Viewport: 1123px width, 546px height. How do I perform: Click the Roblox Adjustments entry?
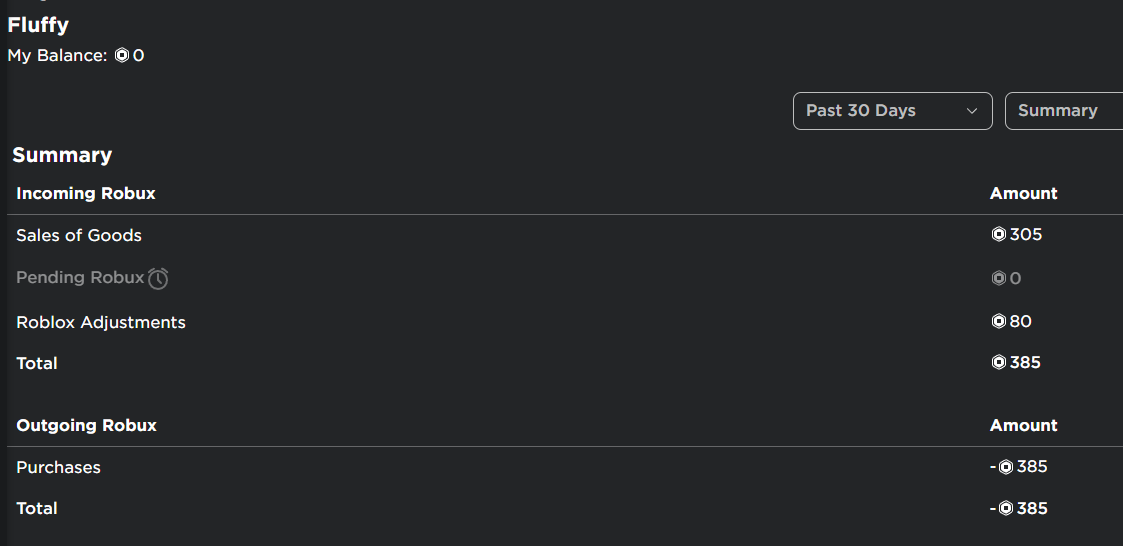tap(101, 322)
